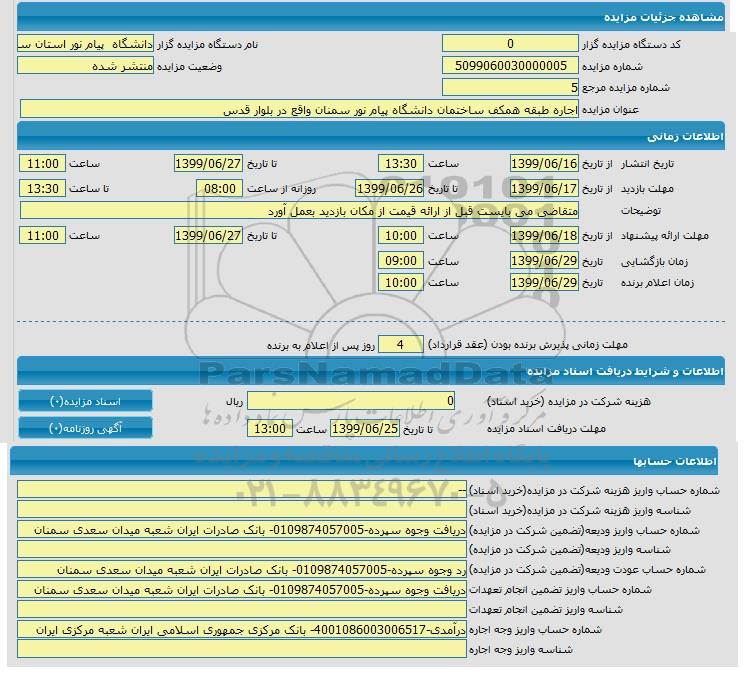This screenshot has width=751, height=680.
Task: Click the شماره حساب عودت ودیعه field
Action: (242, 569)
